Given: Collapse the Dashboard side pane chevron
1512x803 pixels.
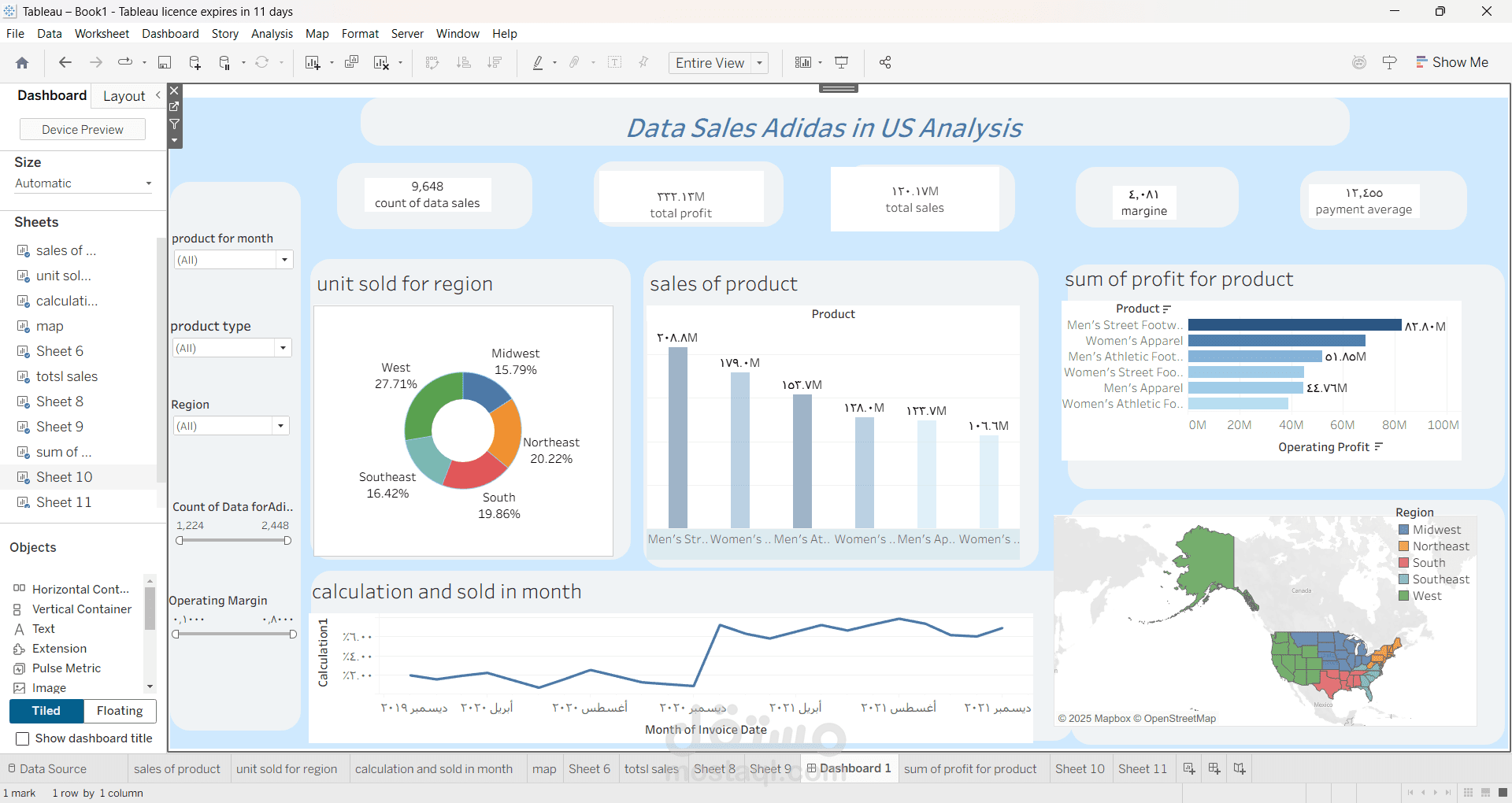Looking at the screenshot, I should coord(158,95).
